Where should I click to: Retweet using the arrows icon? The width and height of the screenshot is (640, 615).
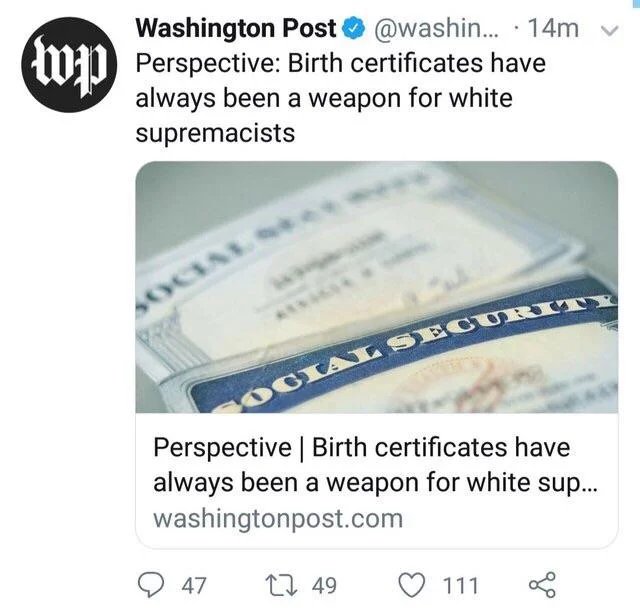(281, 585)
